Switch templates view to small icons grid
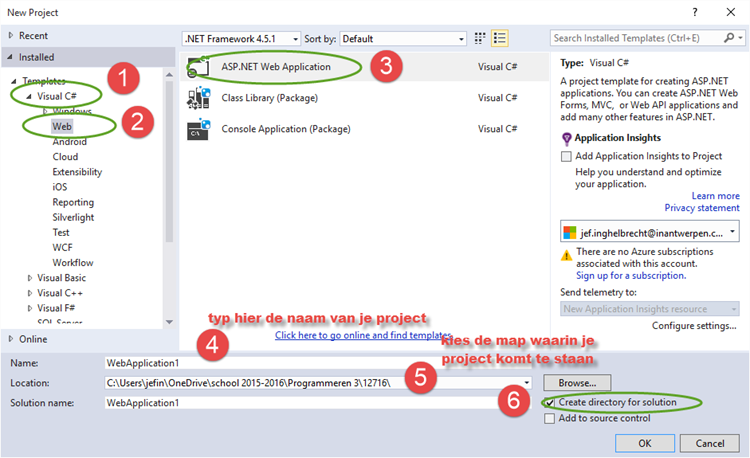 pos(480,38)
